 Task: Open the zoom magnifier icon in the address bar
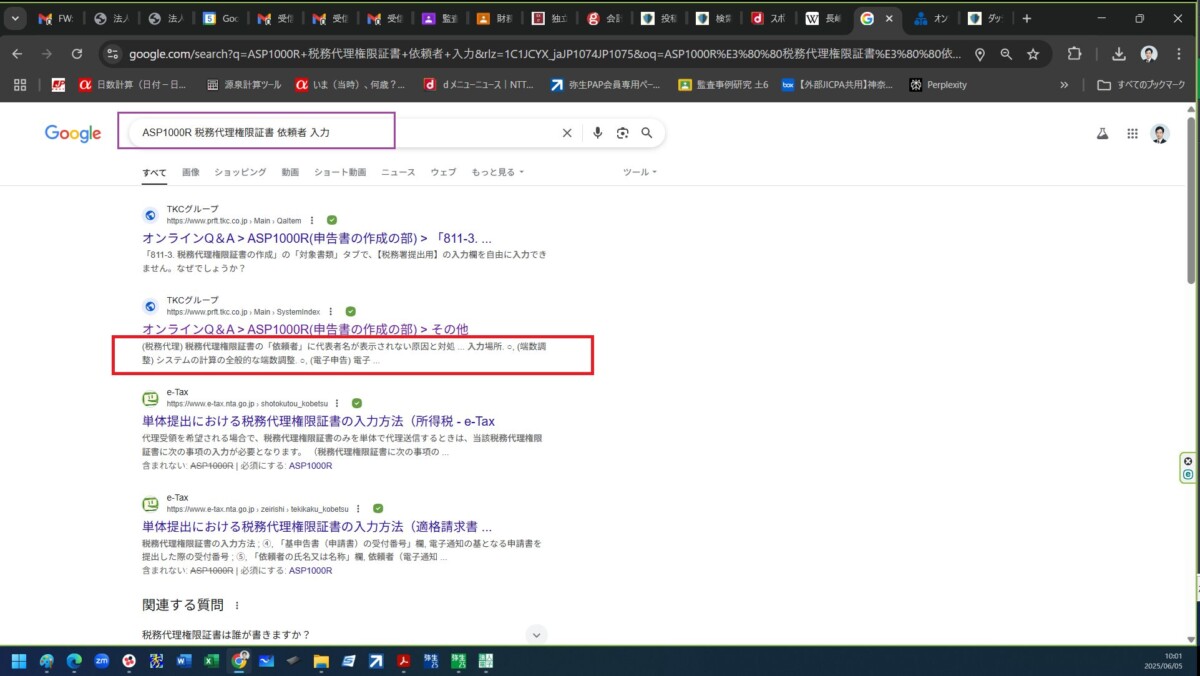[1006, 54]
